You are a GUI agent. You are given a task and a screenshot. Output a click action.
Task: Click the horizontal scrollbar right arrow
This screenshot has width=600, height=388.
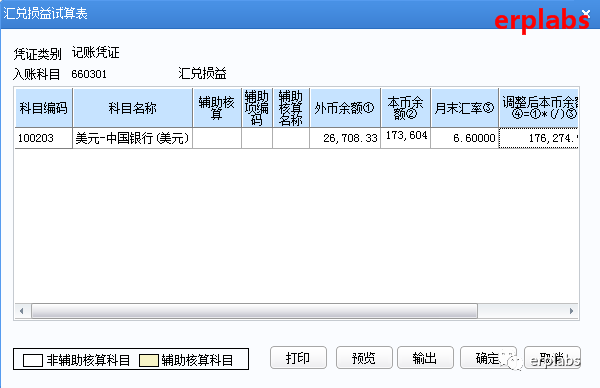pos(571,311)
